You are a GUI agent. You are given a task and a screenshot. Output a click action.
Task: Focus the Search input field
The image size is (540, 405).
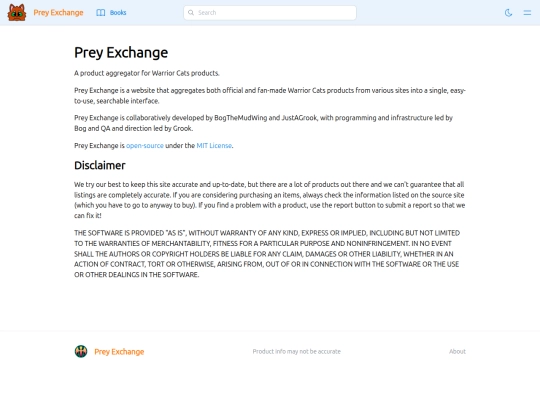270,13
